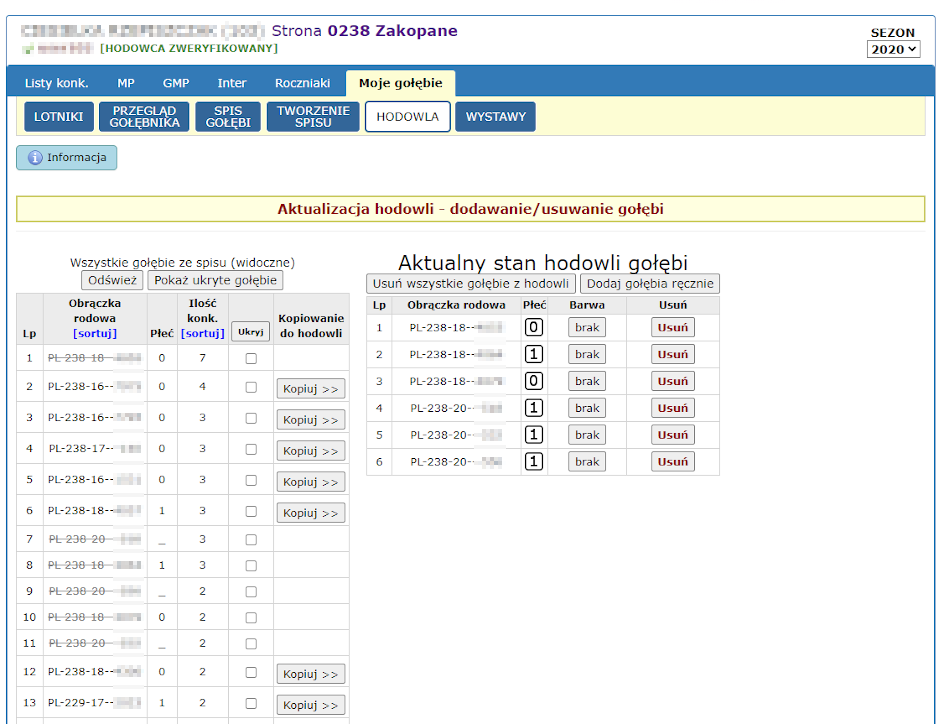Image resolution: width=944 pixels, height=724 pixels.
Task: Open the LOTNIKI section
Action: pyautogui.click(x=58, y=117)
